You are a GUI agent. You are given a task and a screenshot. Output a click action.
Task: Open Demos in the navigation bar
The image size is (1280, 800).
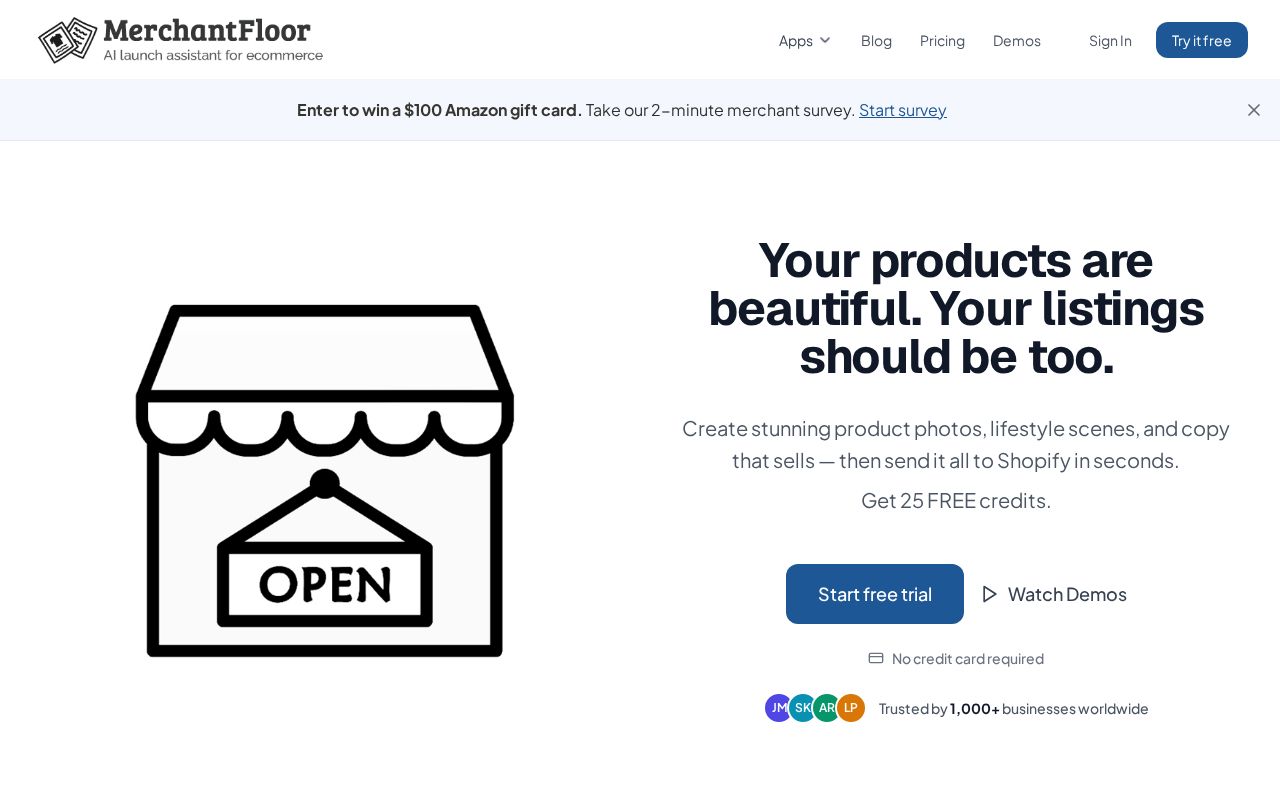[1017, 40]
